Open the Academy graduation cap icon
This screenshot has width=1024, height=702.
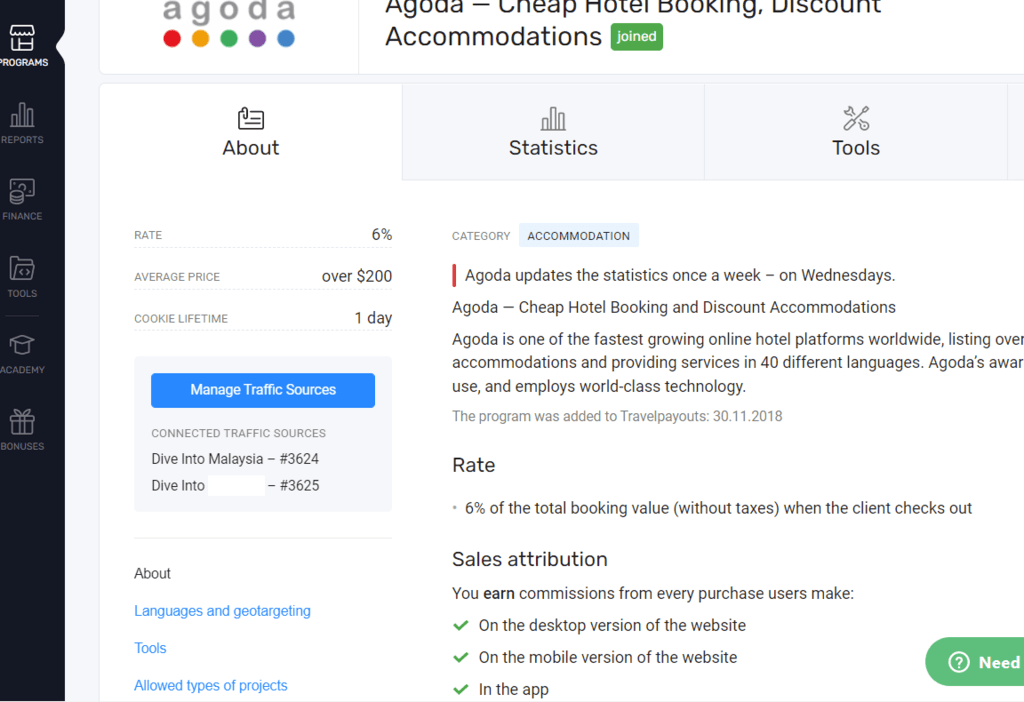click(x=22, y=346)
